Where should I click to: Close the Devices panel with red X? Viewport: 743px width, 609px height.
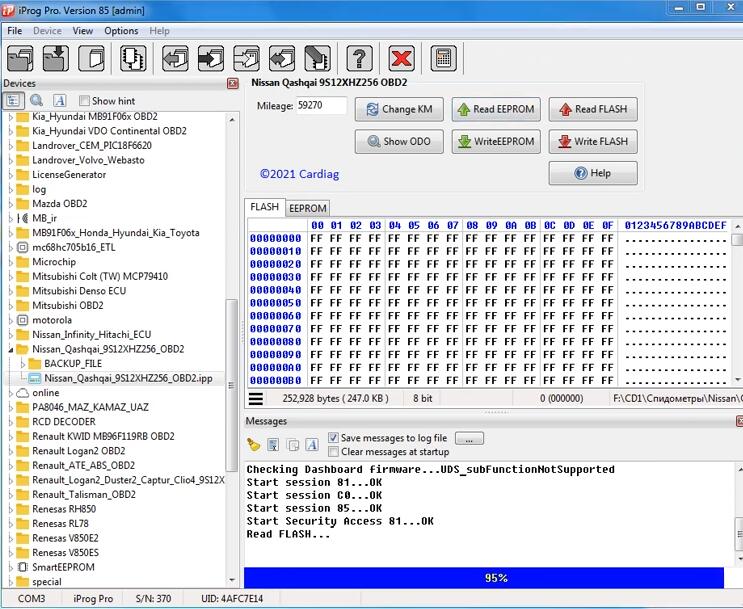coord(233,83)
